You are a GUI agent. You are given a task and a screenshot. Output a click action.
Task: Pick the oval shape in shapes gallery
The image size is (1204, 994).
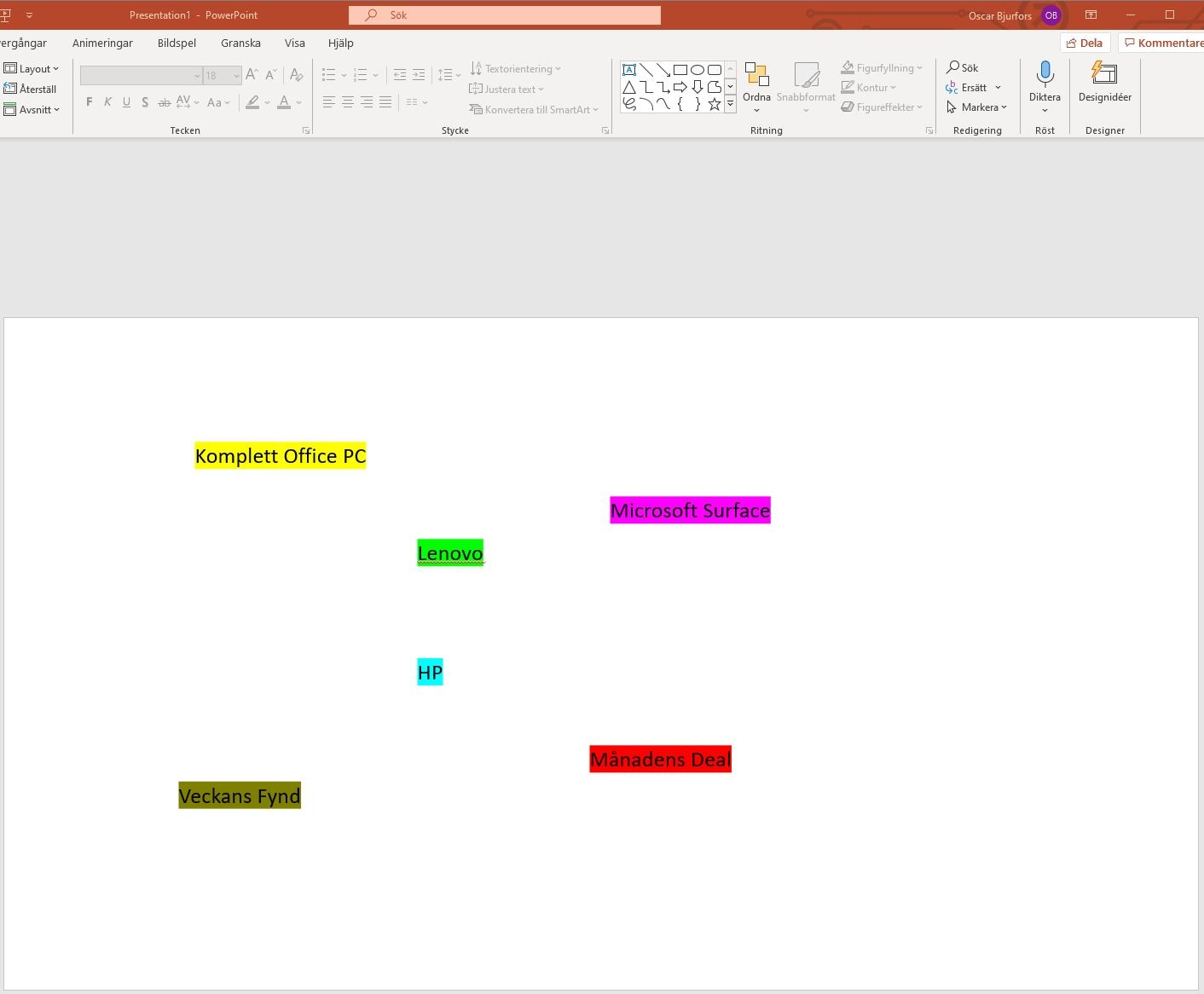pos(698,70)
